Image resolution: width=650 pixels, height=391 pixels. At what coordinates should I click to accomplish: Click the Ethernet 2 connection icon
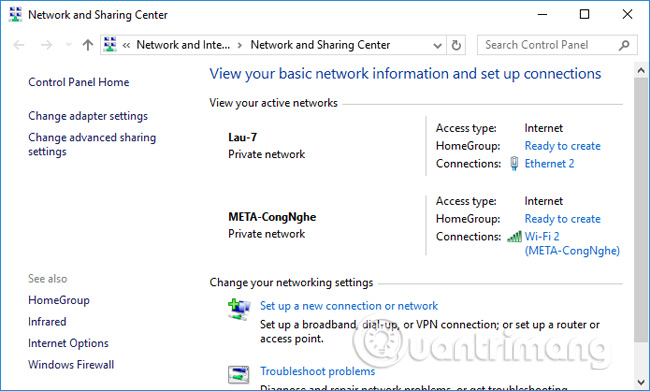point(514,163)
